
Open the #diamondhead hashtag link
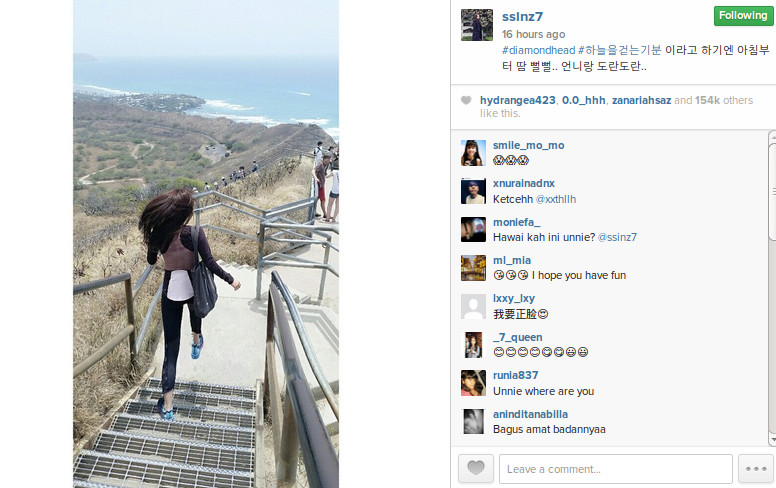tap(538, 50)
